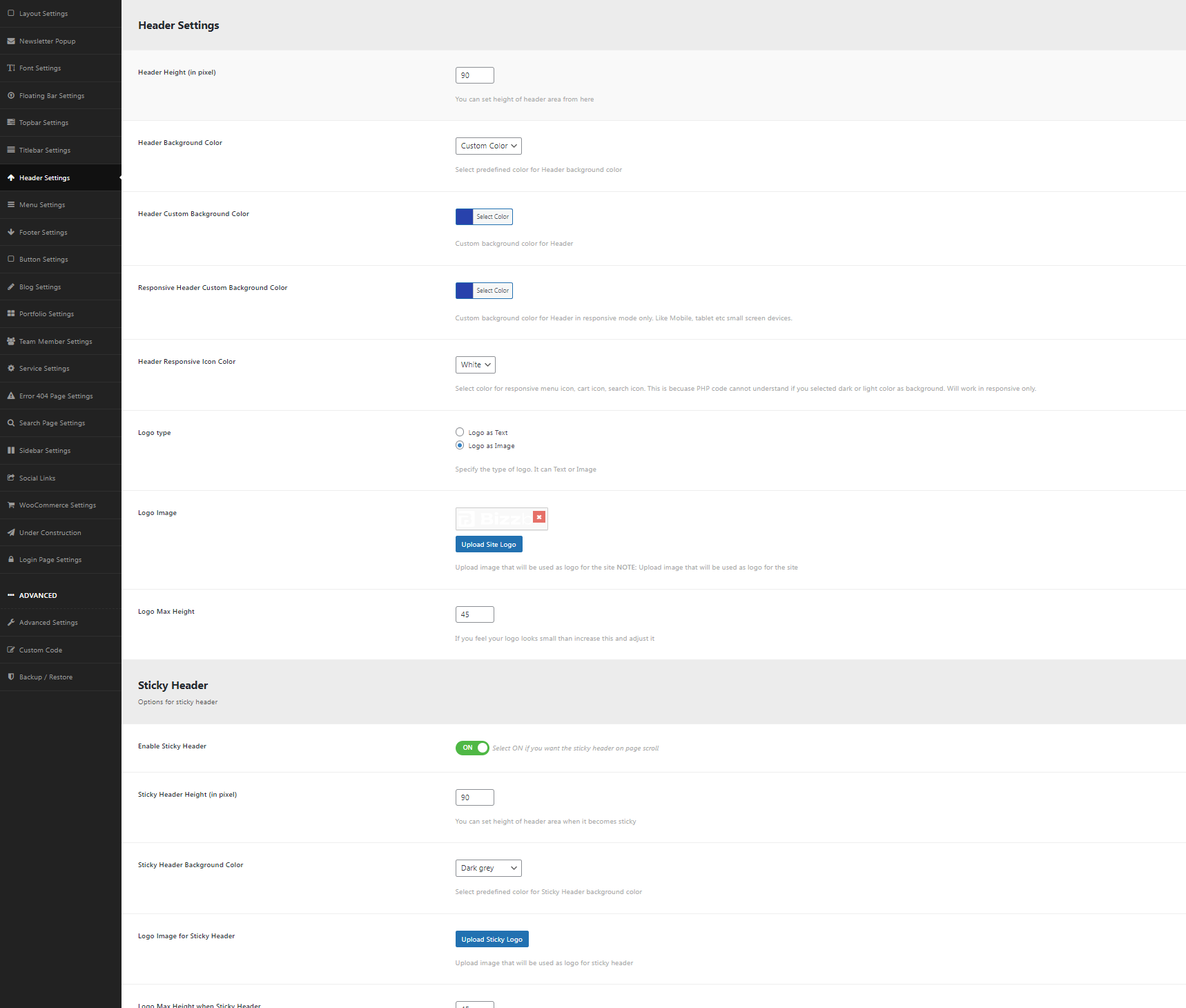Click the Login Page Settings lock icon
Image resolution: width=1186 pixels, height=1008 pixels.
(11, 560)
